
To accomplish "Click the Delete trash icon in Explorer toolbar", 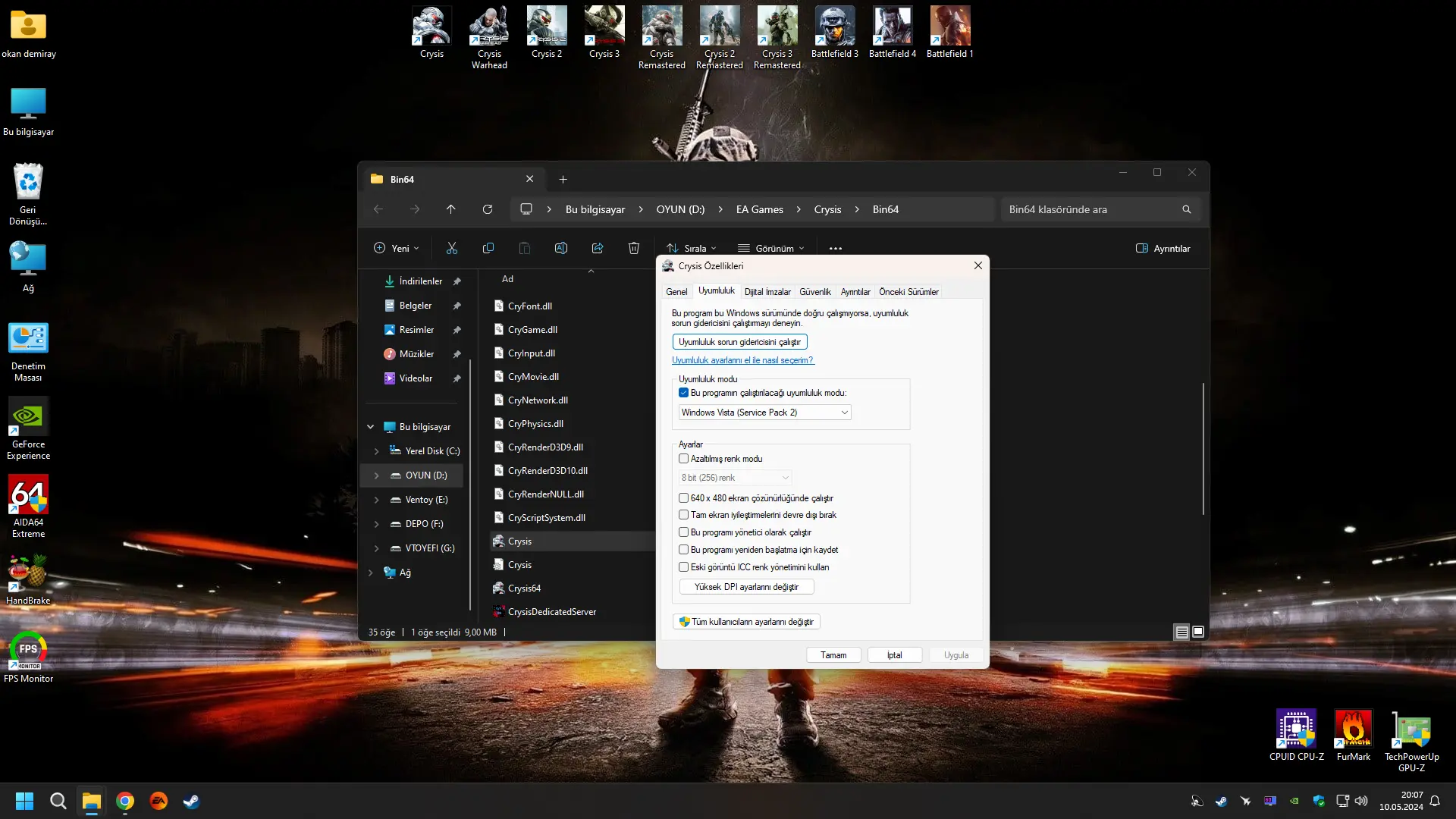I will 634,248.
